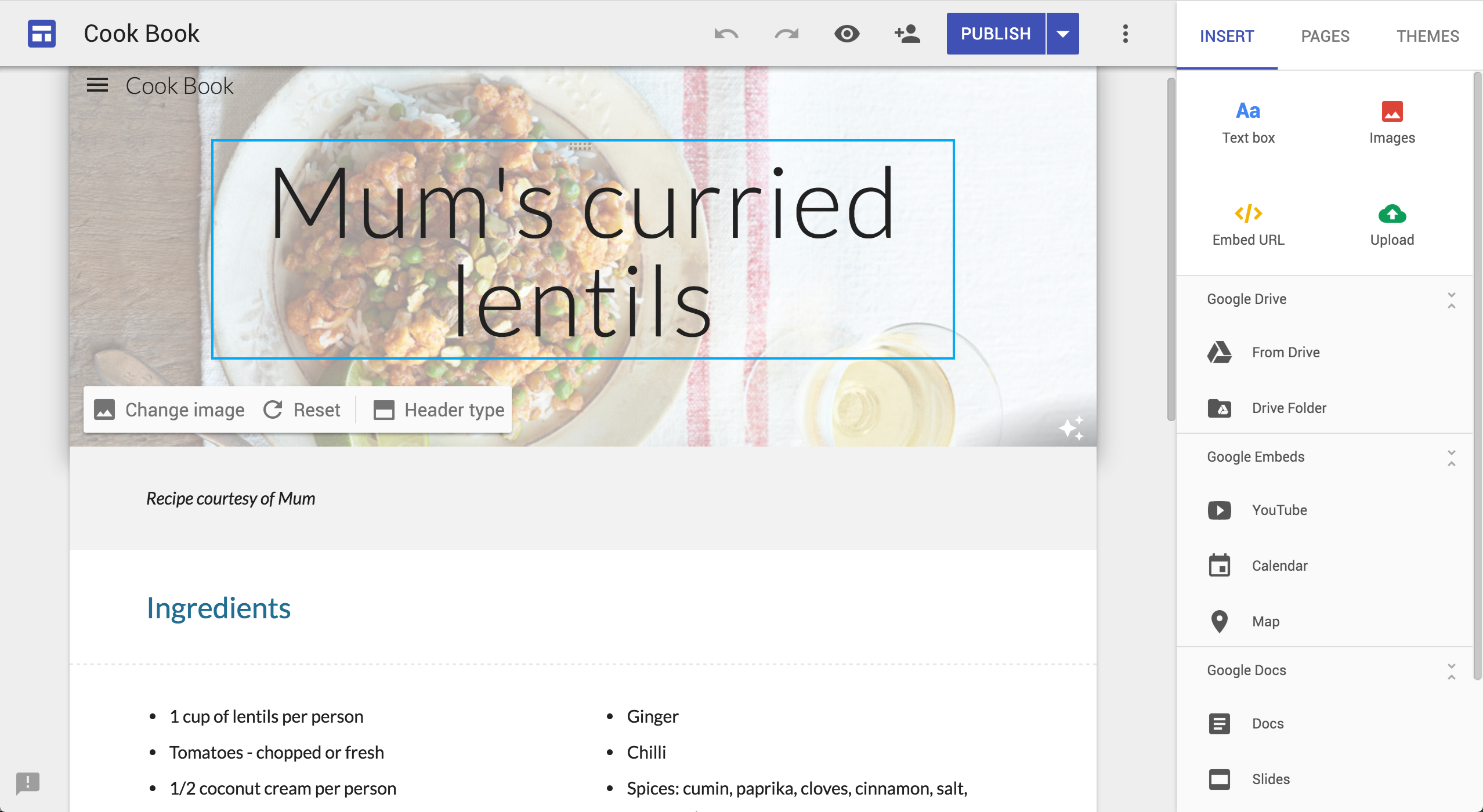
Task: Select the Ingredients heading
Action: tap(218, 608)
